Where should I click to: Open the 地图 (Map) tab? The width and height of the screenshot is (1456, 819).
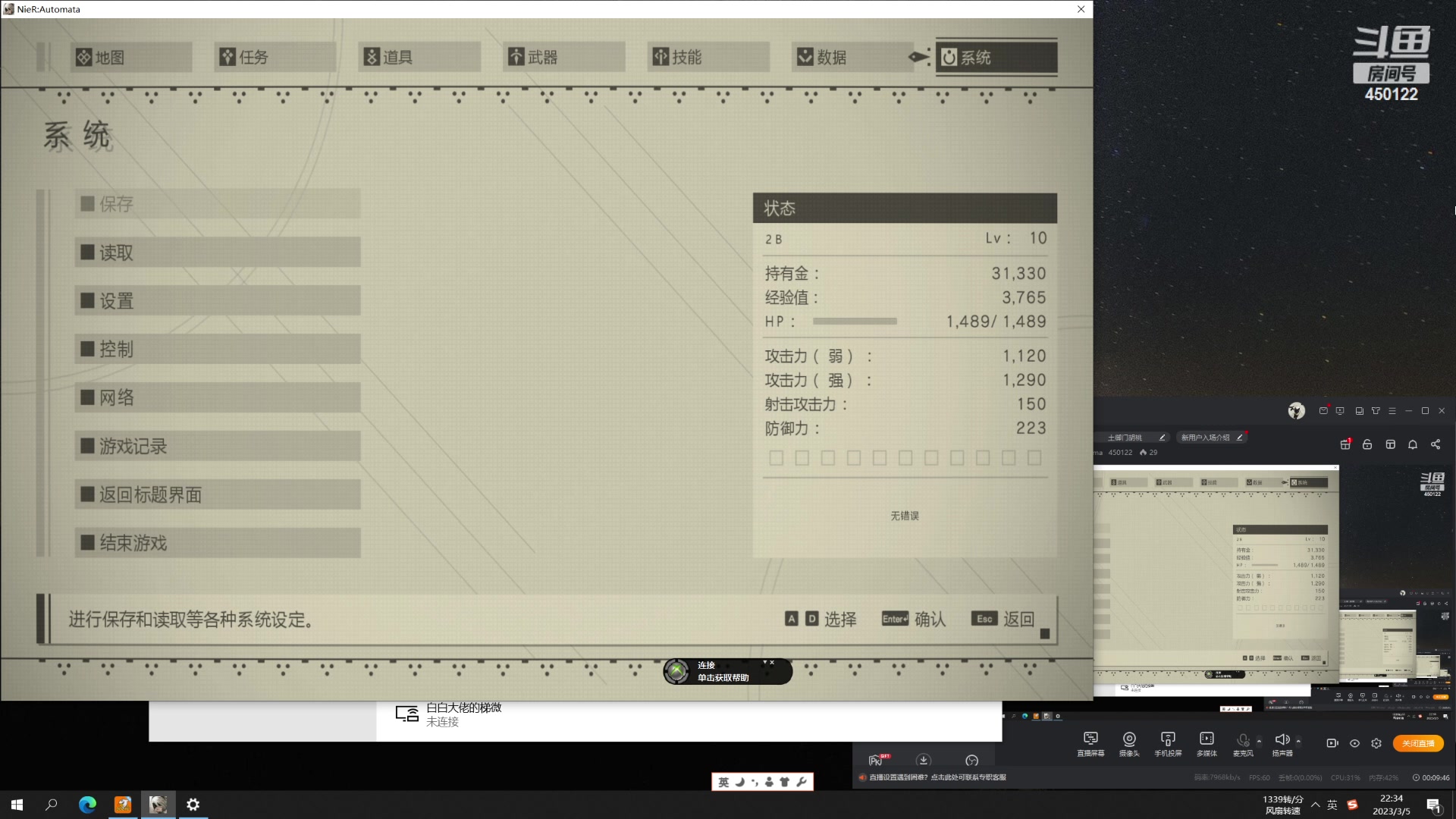130,57
